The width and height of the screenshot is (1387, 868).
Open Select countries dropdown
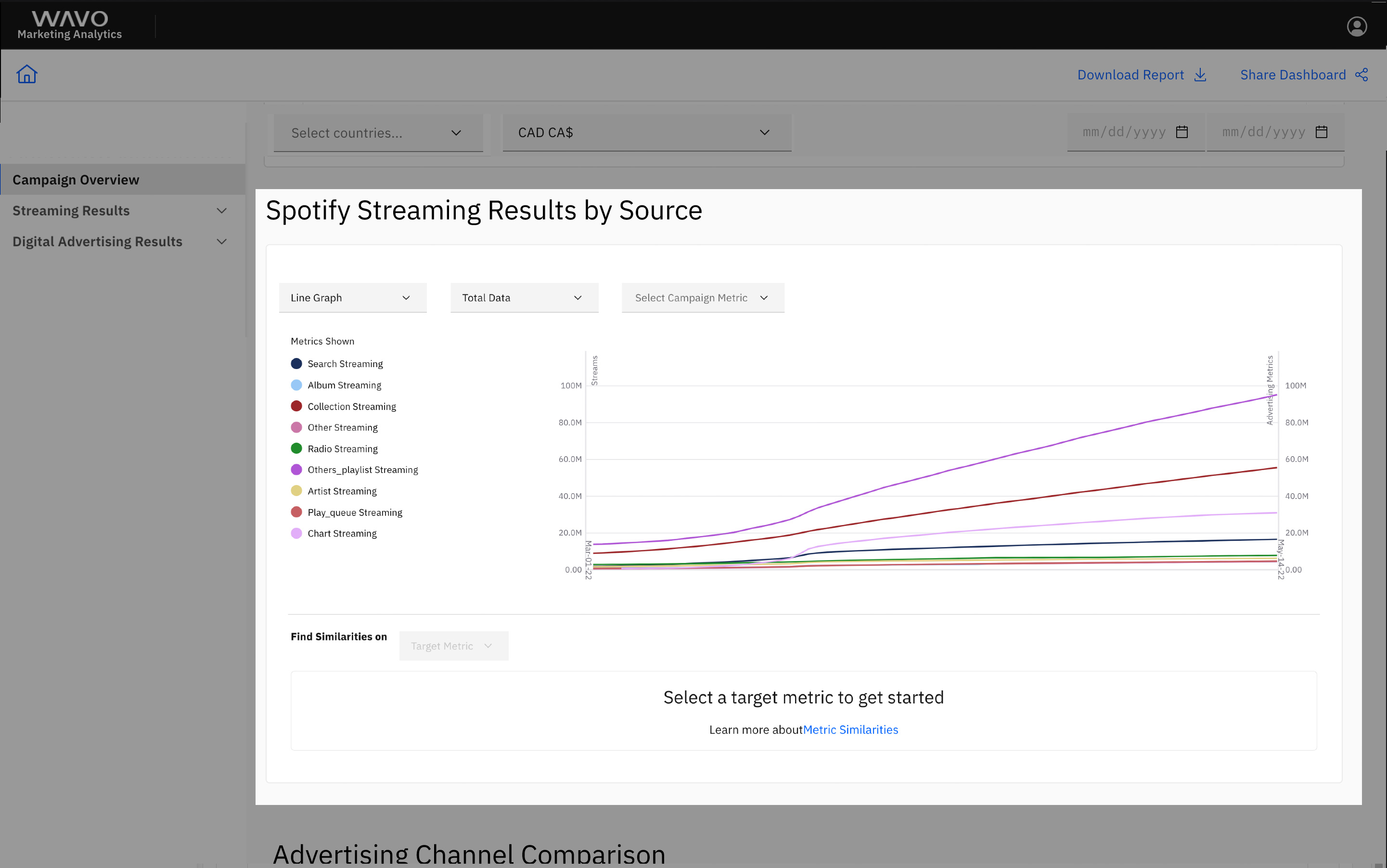378,133
